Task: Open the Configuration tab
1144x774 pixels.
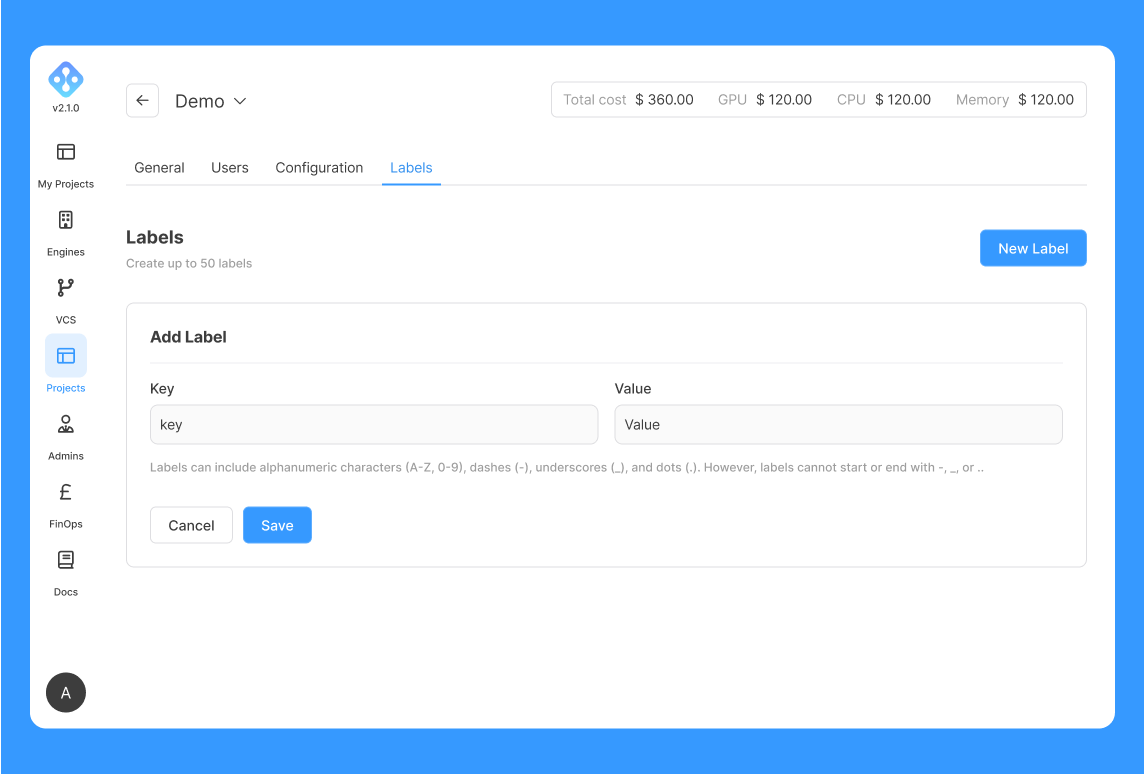Action: point(319,168)
